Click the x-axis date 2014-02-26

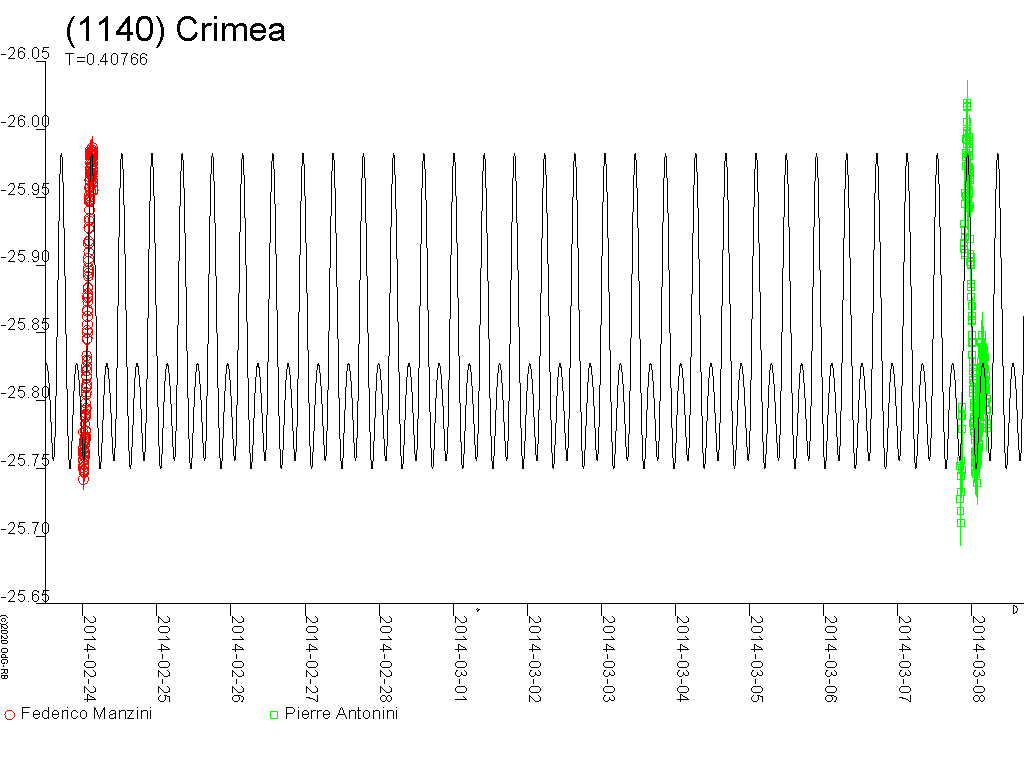tap(237, 658)
